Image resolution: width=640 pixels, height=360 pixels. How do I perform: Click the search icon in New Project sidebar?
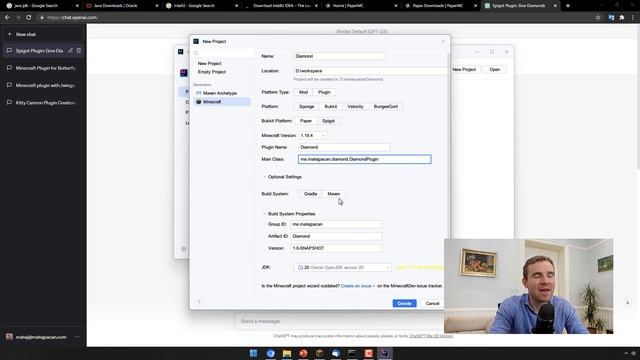(196, 53)
